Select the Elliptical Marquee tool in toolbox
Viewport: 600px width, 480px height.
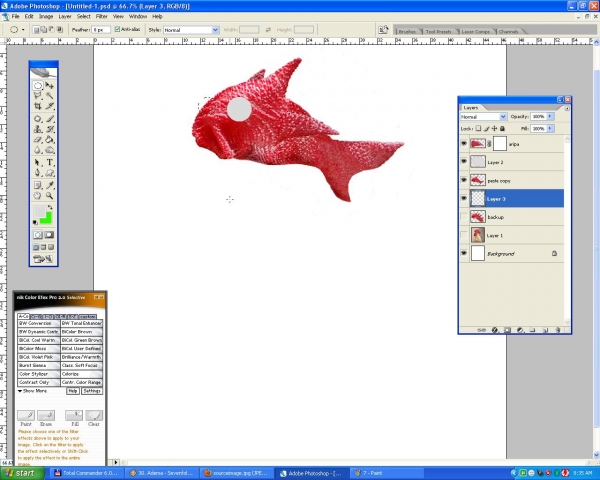tap(38, 85)
